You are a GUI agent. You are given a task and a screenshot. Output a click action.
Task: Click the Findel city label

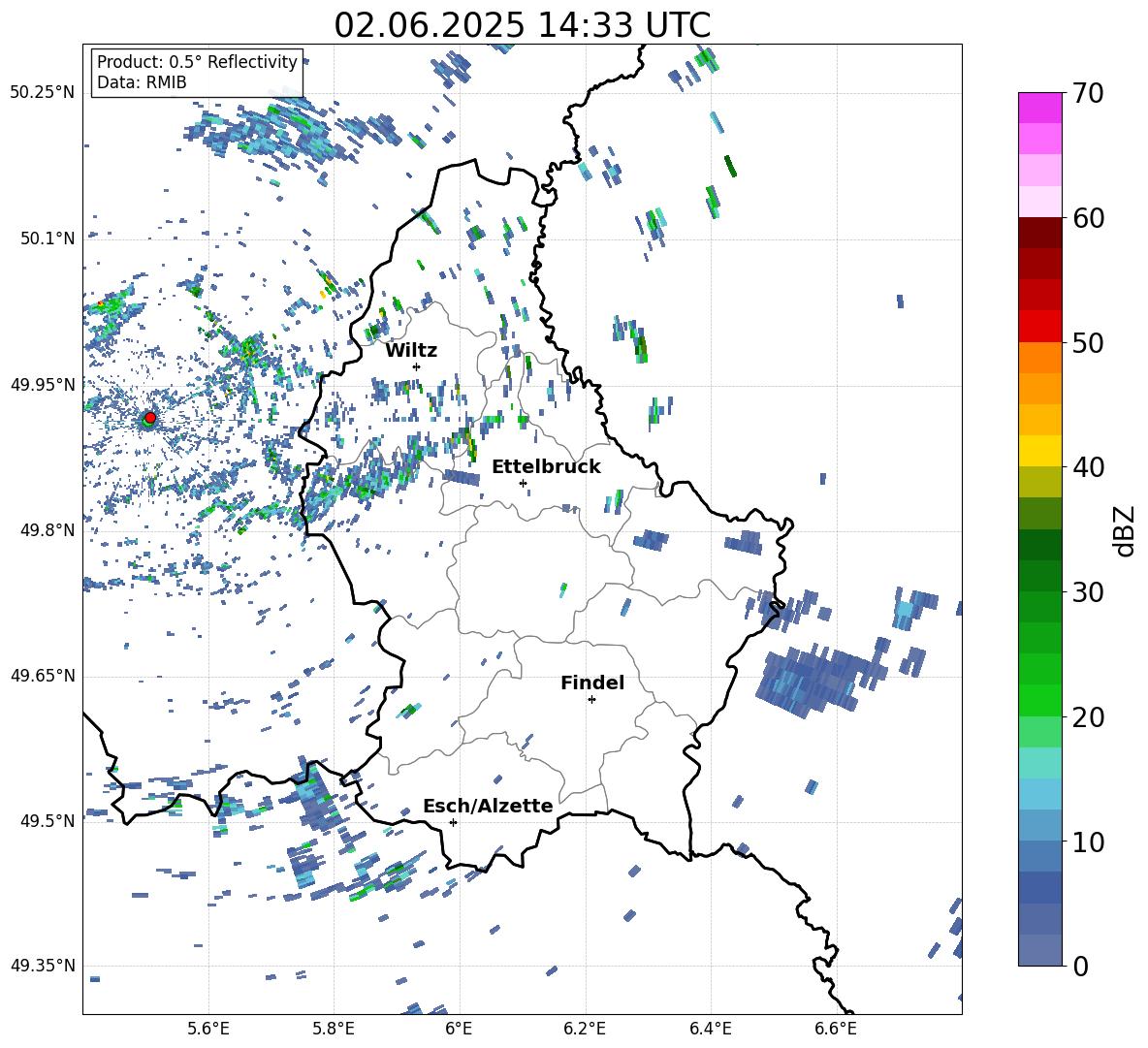[x=592, y=683]
